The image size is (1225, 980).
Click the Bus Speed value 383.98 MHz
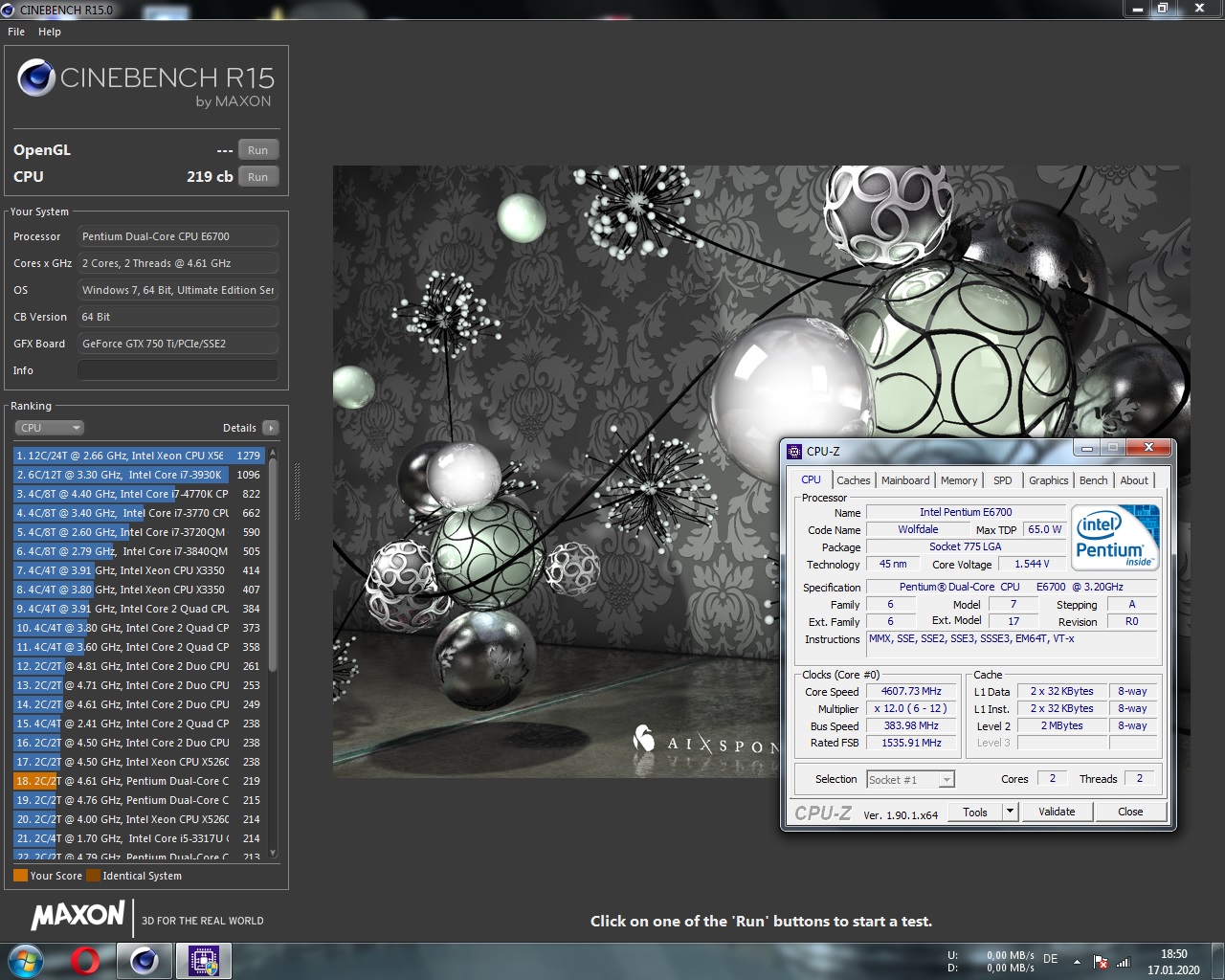[x=911, y=725]
